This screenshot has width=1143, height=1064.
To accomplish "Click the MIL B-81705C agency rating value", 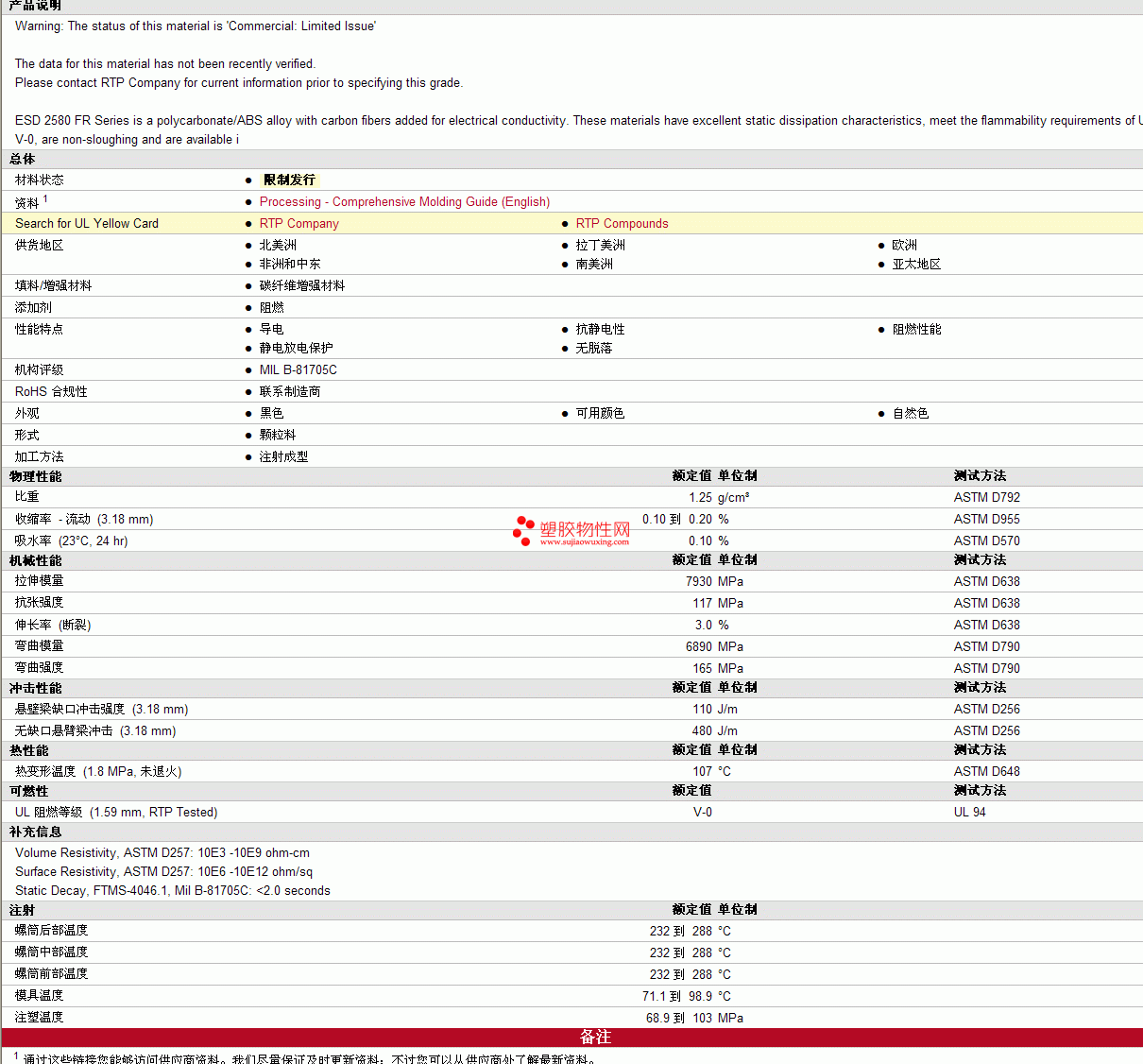I will pyautogui.click(x=299, y=369).
